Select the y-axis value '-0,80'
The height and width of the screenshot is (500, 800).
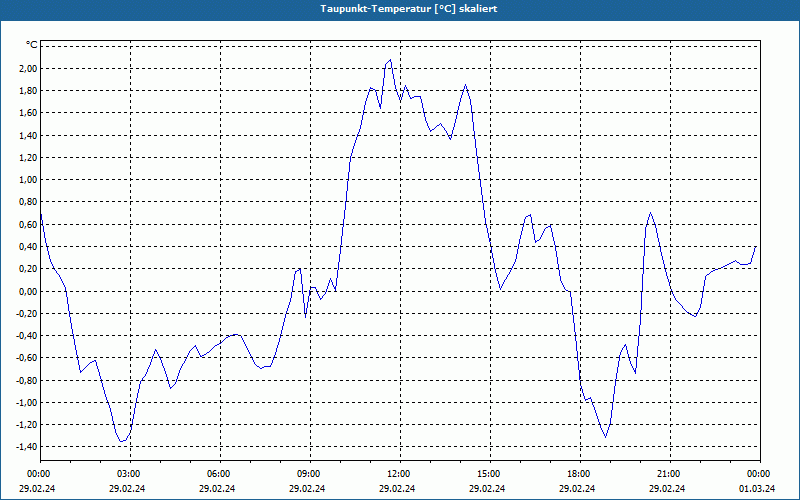pos(27,380)
